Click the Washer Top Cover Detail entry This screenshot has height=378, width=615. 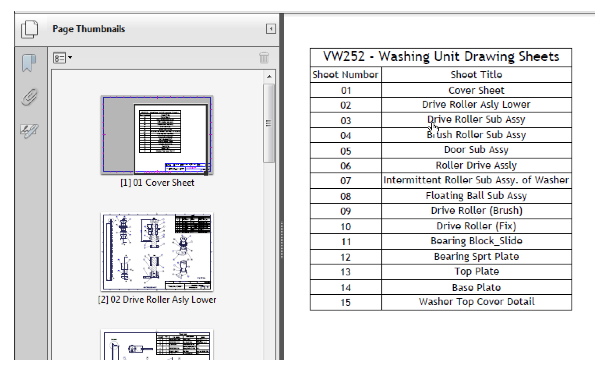click(x=477, y=302)
